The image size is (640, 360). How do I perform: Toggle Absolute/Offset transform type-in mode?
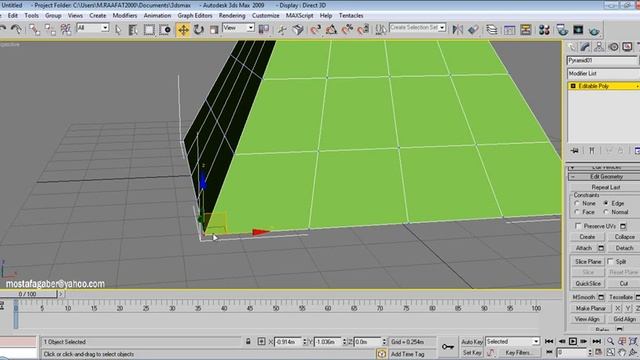pos(261,341)
